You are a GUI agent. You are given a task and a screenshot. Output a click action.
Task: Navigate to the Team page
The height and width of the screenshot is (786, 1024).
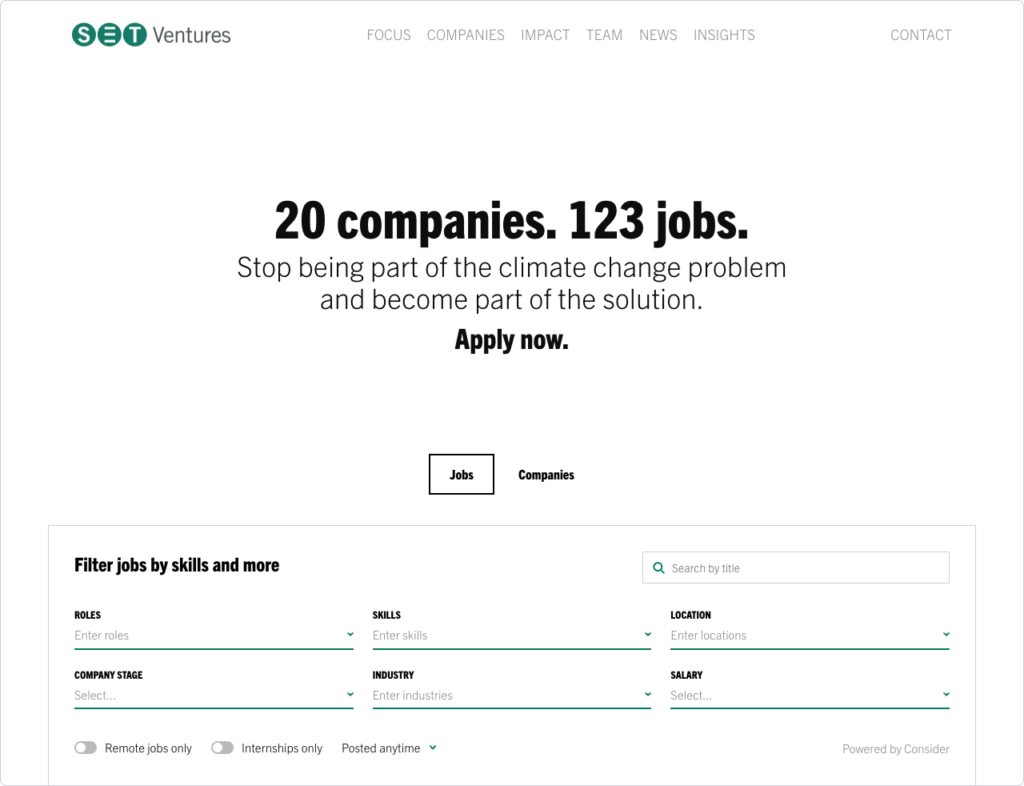click(x=604, y=35)
